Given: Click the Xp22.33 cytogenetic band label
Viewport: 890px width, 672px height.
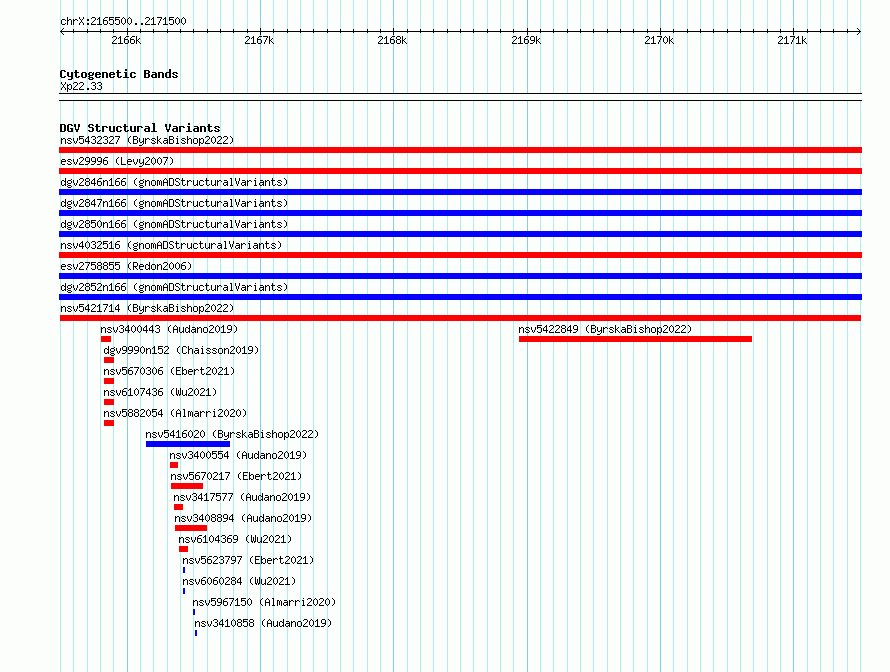Looking at the screenshot, I should [x=81, y=86].
